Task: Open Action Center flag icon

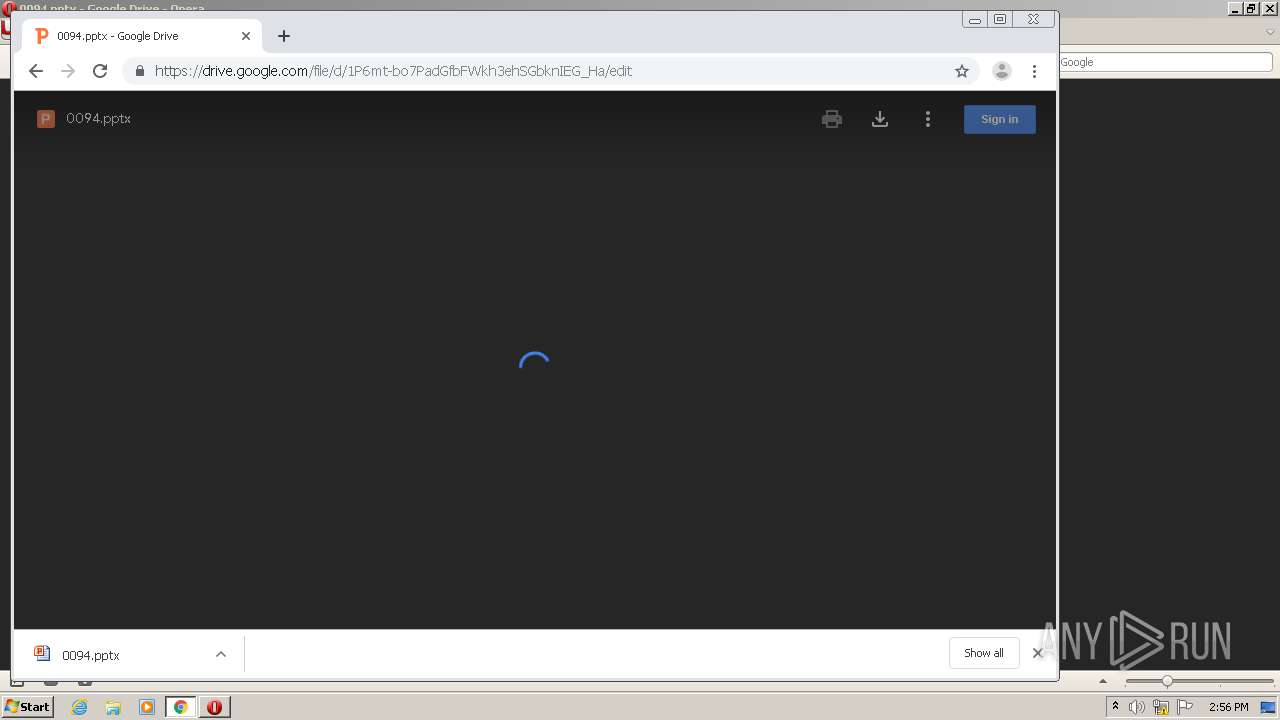Action: [1185, 707]
